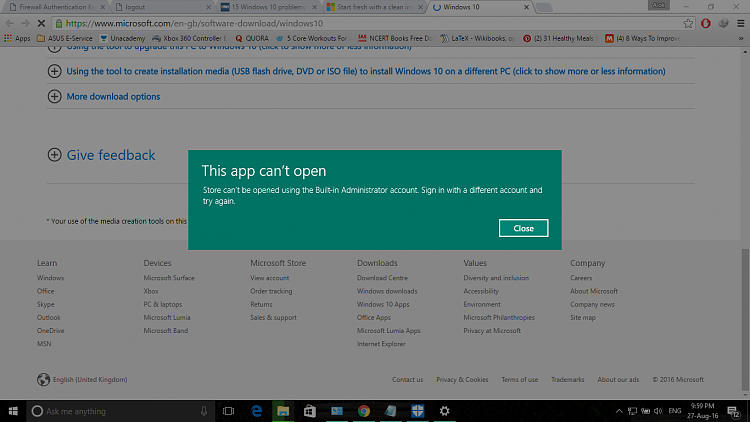750x422 pixels.
Task: Open 5 Core Workouts bookmark
Action: [x=312, y=38]
